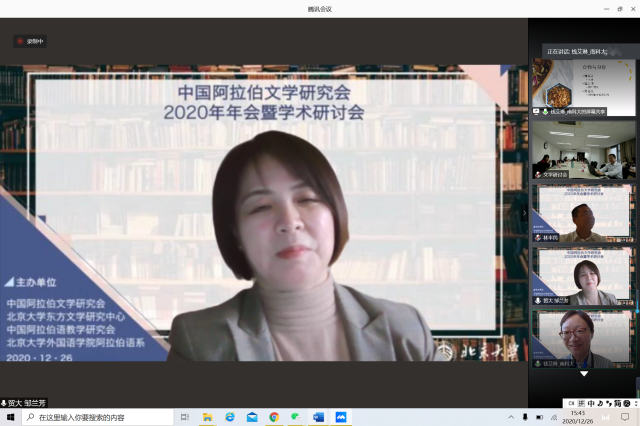Open Task View from the taskbar
This screenshot has width=640, height=426.
[185, 416]
